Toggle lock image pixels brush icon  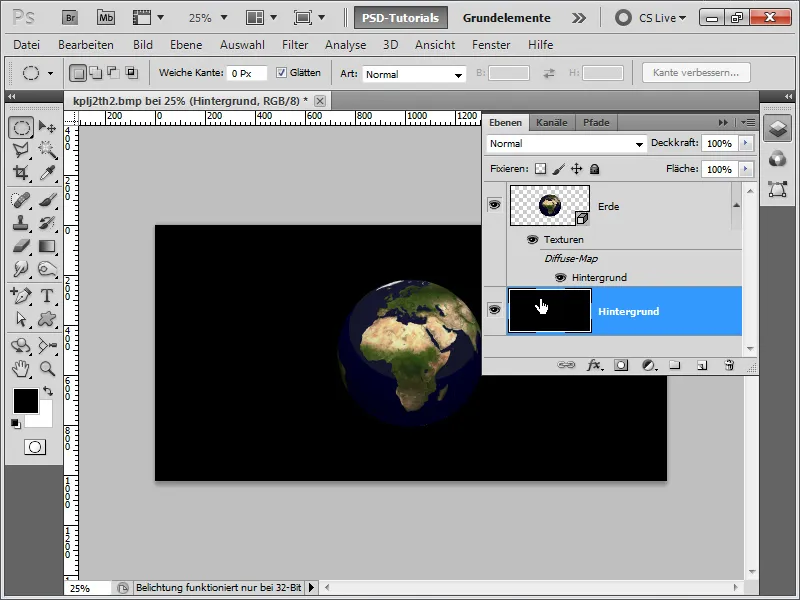559,169
